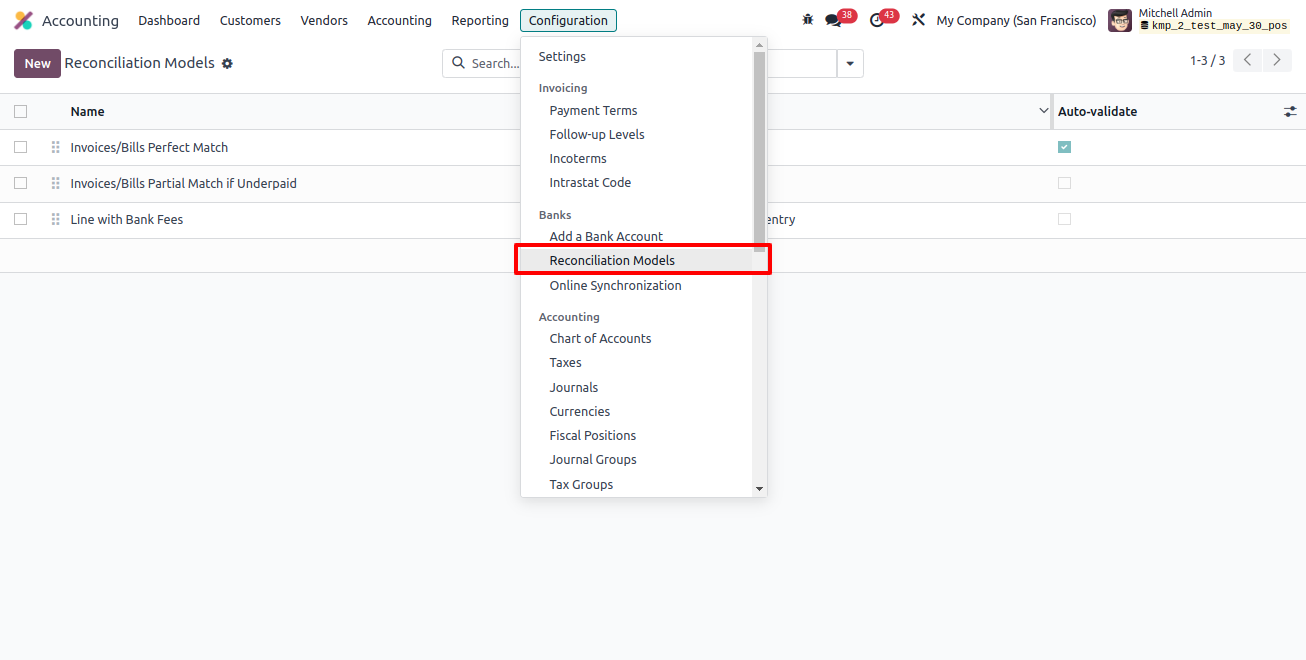Open the activities clock icon
The image size is (1306, 660).
[x=877, y=20]
